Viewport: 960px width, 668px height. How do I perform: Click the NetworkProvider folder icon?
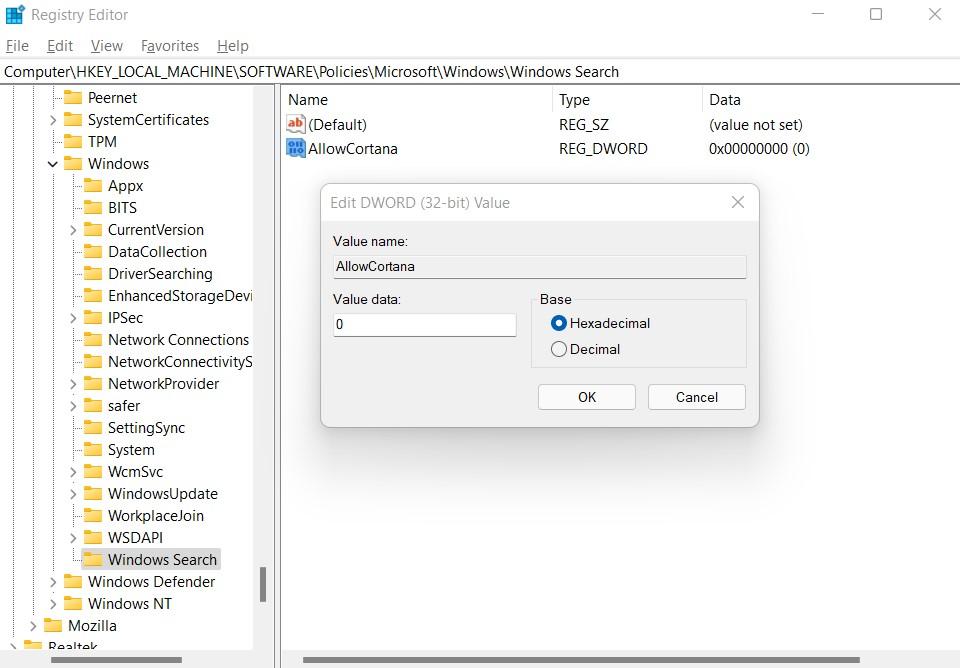pos(93,385)
